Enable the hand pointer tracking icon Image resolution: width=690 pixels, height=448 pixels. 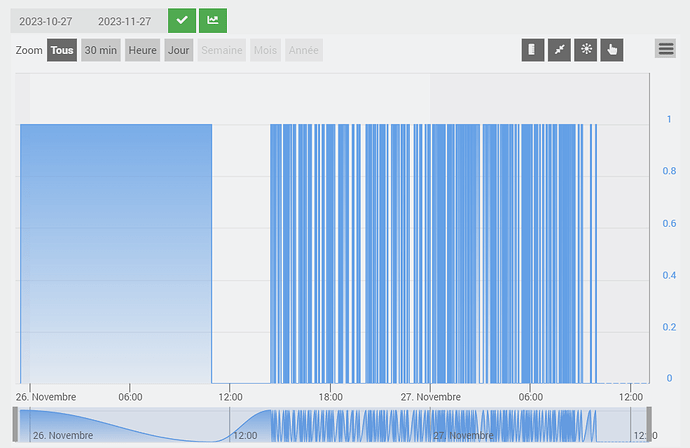[612, 50]
